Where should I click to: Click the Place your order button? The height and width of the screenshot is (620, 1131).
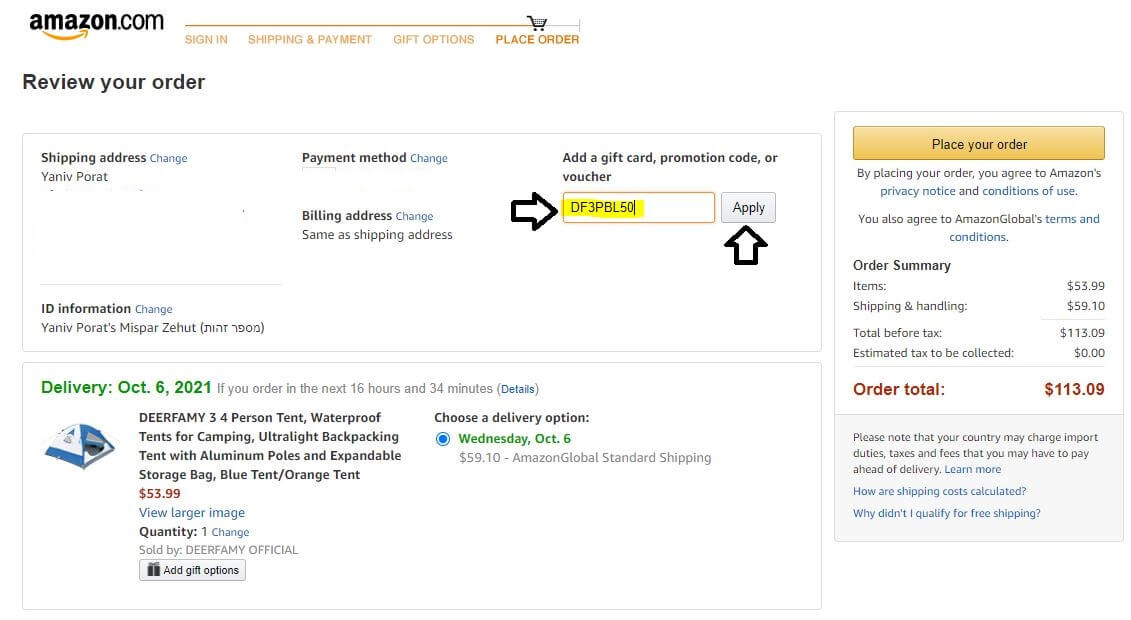click(978, 144)
